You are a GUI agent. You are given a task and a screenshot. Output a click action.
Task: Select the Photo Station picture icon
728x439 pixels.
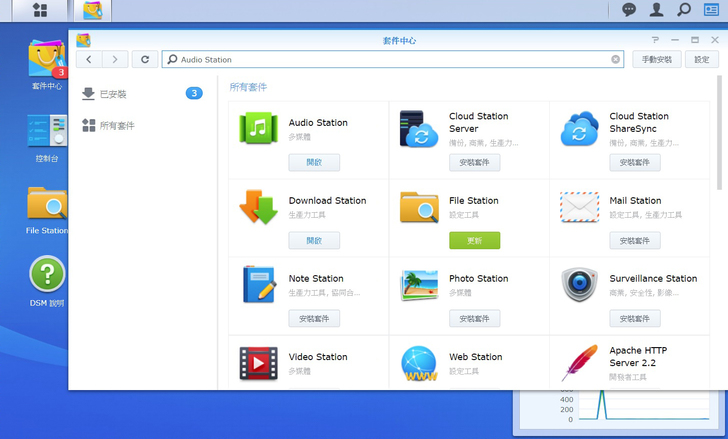click(419, 285)
